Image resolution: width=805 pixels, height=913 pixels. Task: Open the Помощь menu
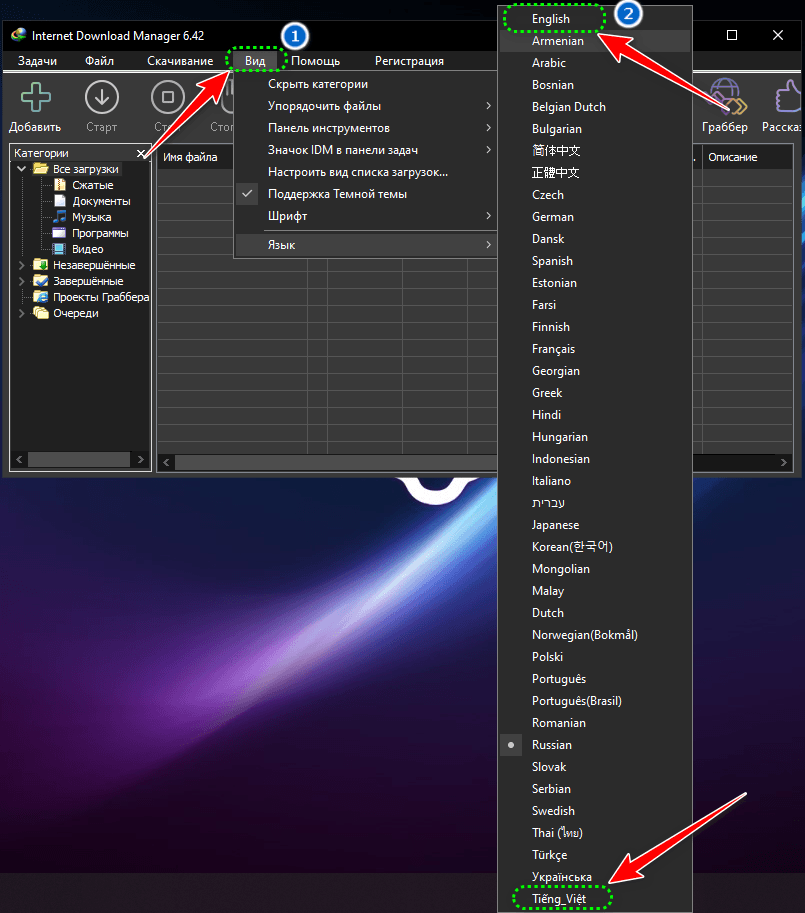coord(315,61)
